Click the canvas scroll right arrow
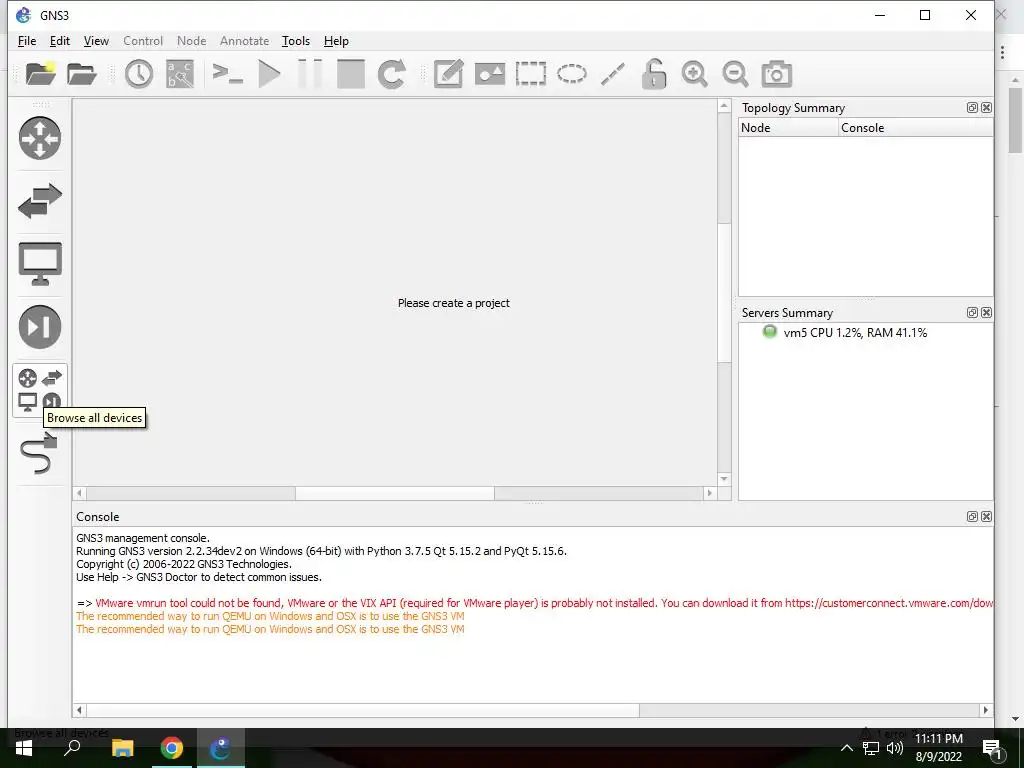Screen dimensions: 1024x768 [710, 493]
